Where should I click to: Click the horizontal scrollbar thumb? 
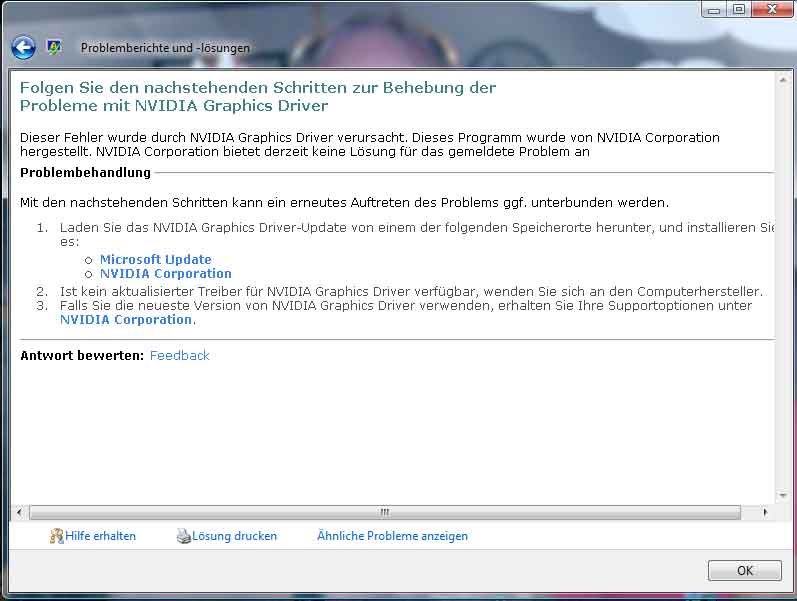[x=385, y=513]
